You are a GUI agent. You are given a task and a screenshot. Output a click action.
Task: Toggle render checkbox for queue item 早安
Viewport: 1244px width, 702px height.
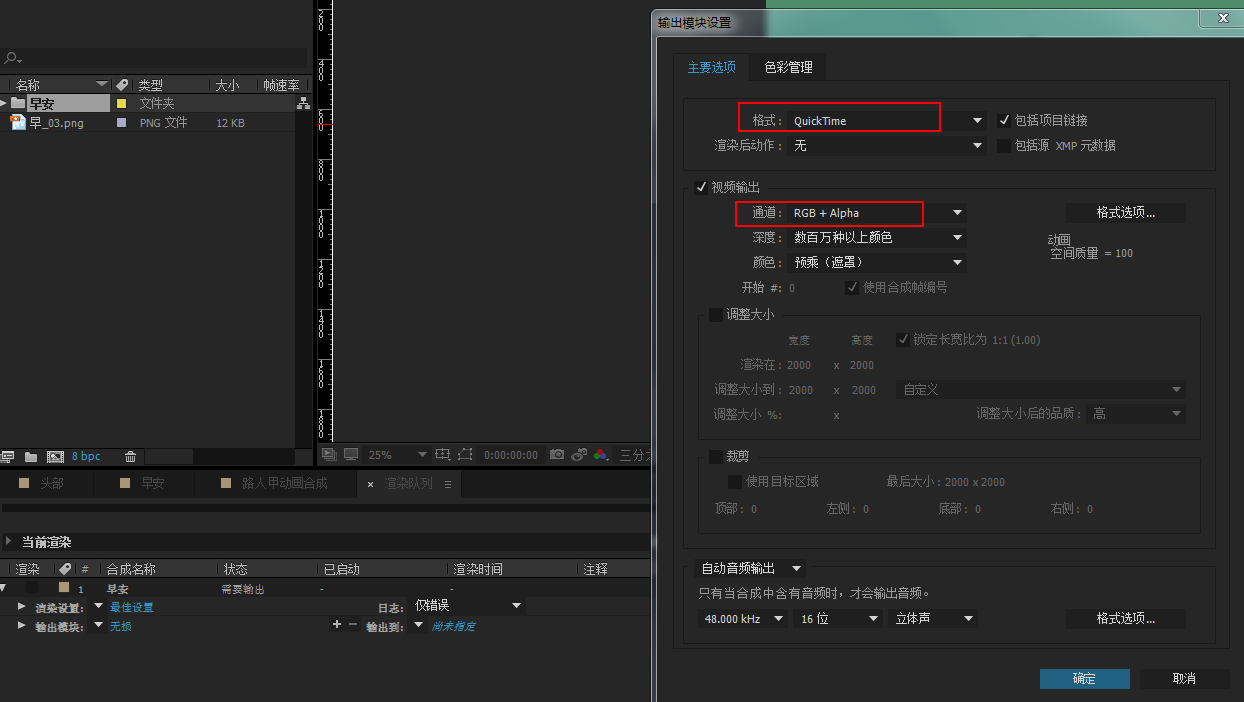[32, 588]
